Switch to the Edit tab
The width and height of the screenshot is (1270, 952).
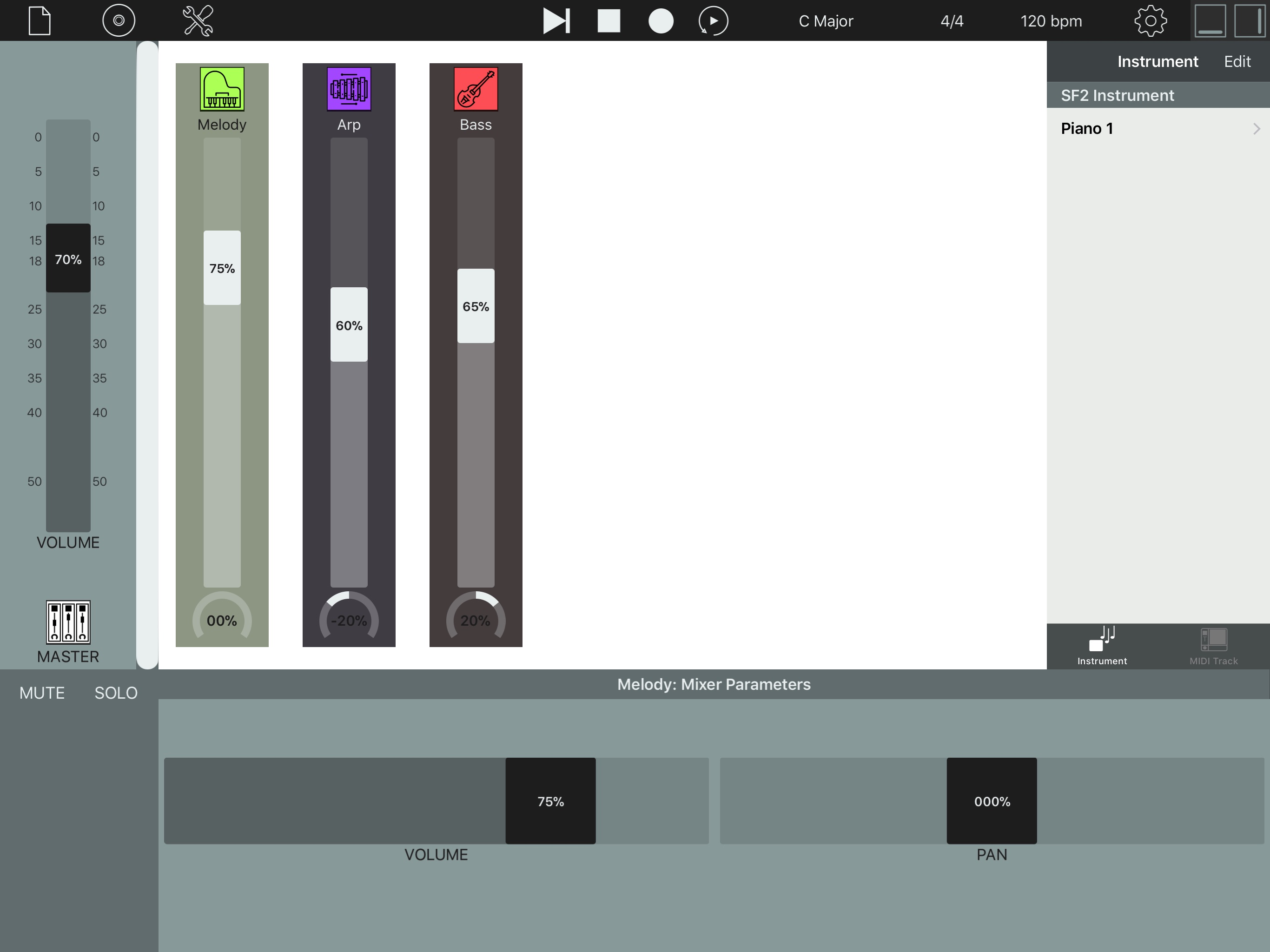click(1237, 61)
